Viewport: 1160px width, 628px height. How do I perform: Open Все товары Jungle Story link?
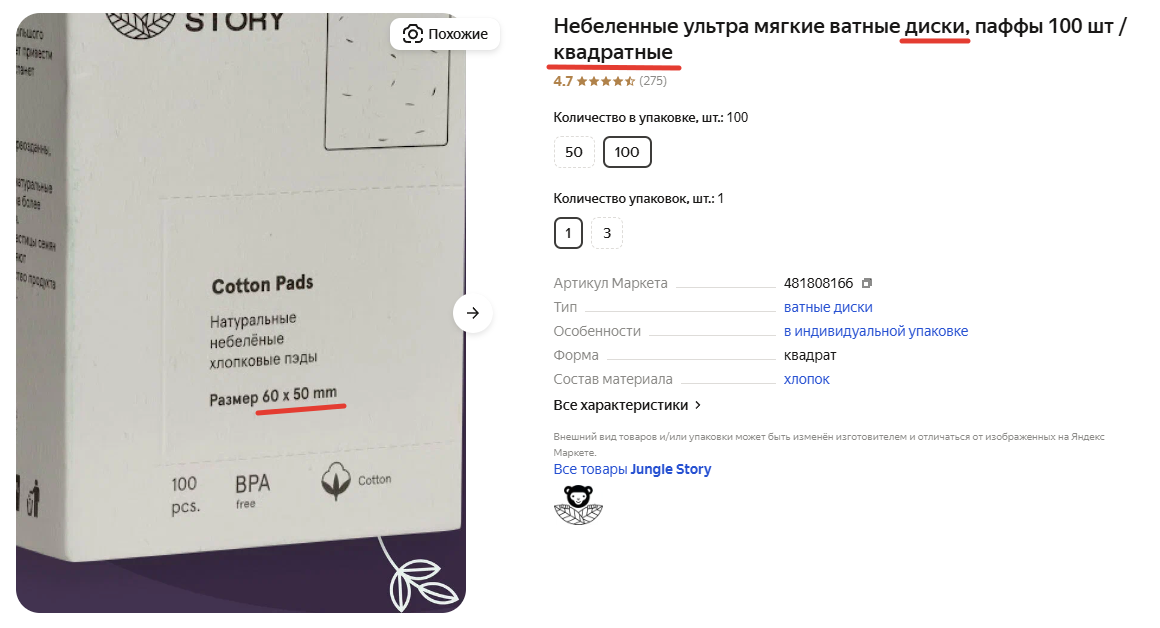633,470
